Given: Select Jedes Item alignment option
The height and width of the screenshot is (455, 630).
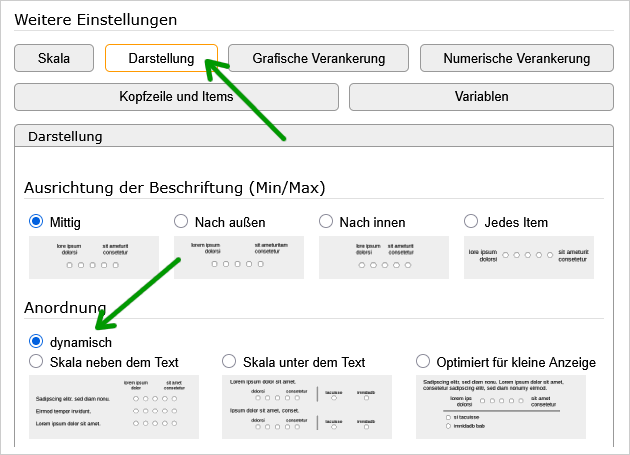Looking at the screenshot, I should (x=471, y=221).
